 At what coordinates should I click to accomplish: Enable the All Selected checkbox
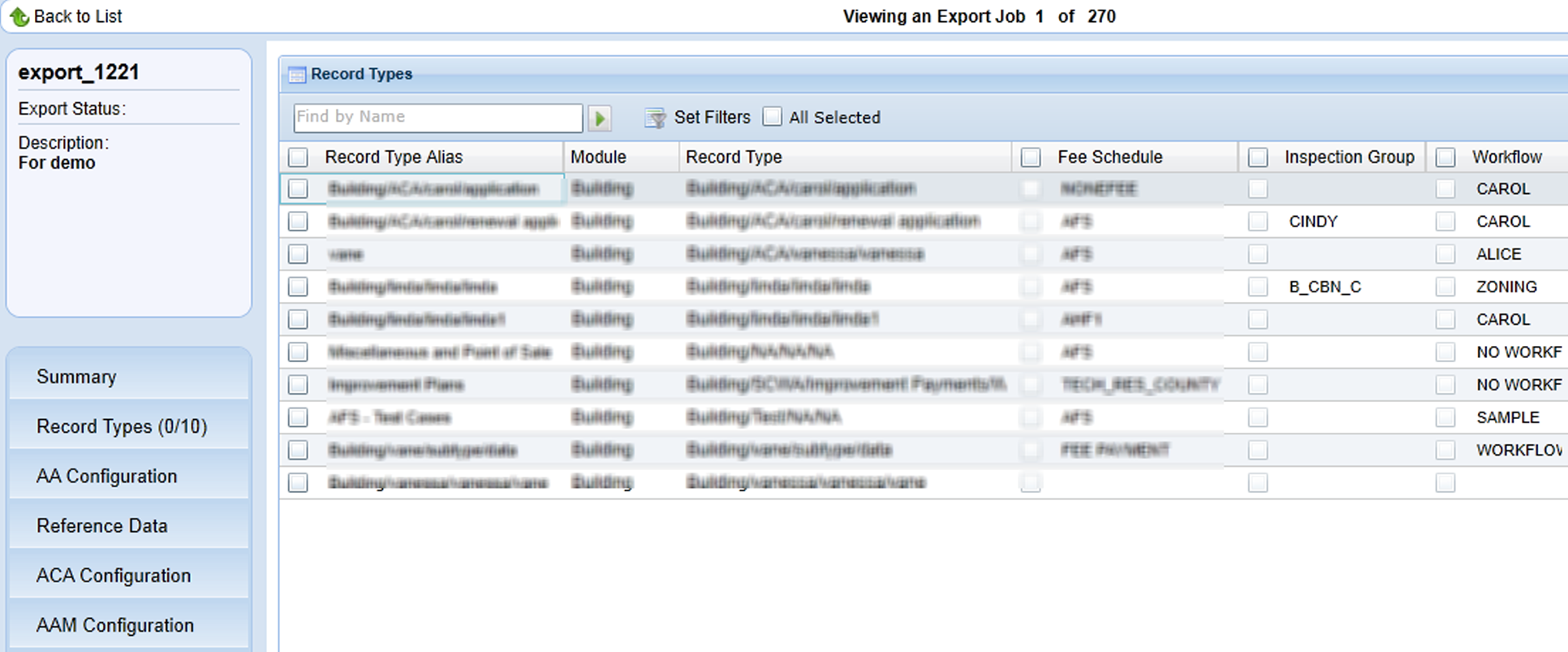pos(773,117)
